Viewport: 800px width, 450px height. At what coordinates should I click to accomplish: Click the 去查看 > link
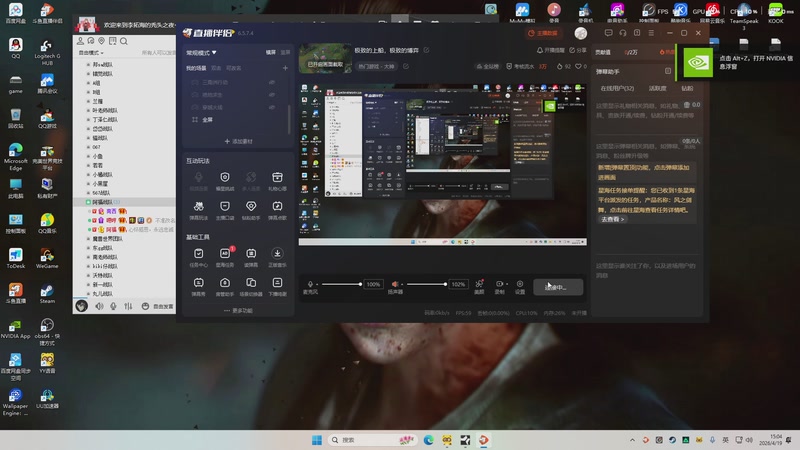[x=612, y=219]
